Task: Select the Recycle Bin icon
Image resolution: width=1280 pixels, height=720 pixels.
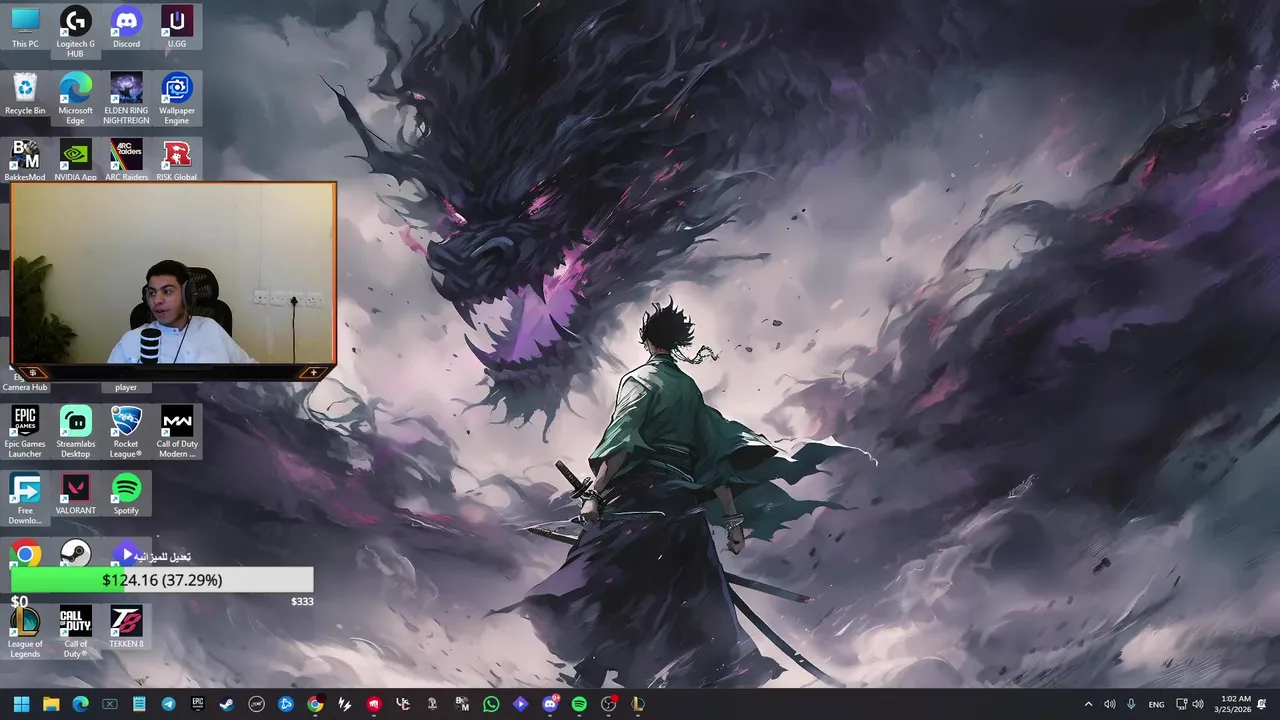Action: coord(25,94)
